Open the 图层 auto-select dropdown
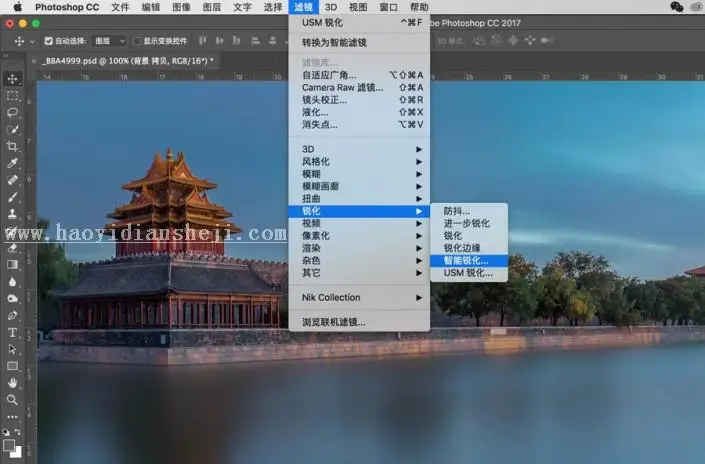 point(109,41)
